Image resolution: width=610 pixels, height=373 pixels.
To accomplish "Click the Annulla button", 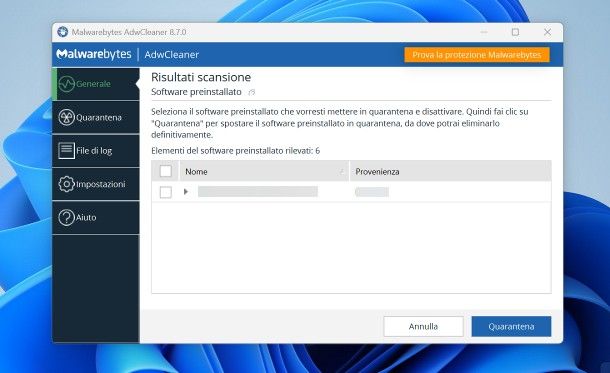I will click(423, 326).
